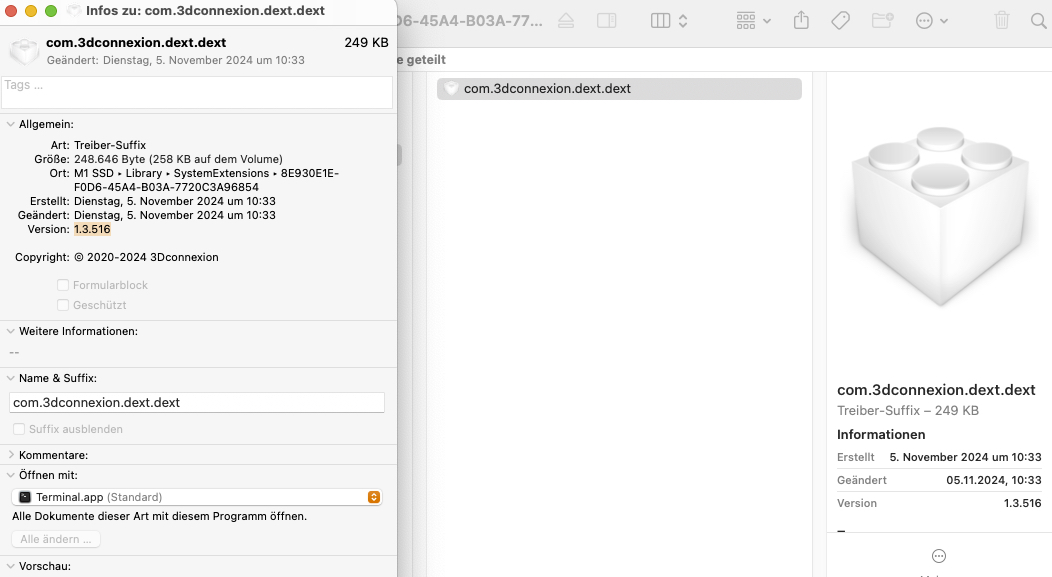Open the Terminal.app default application dropdown
The width and height of the screenshot is (1052, 577).
click(197, 497)
